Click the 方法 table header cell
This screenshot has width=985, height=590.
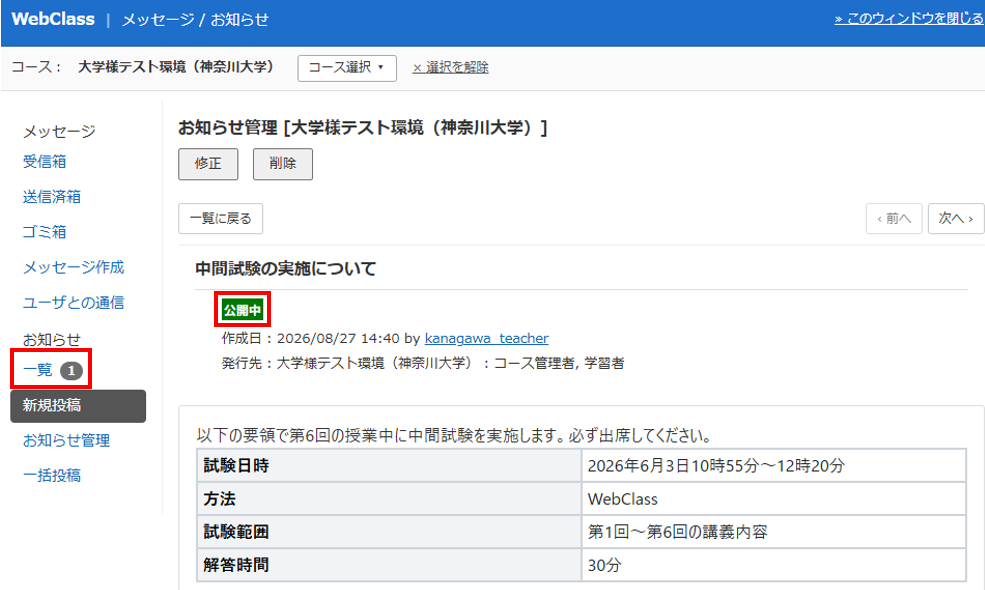click(389, 499)
